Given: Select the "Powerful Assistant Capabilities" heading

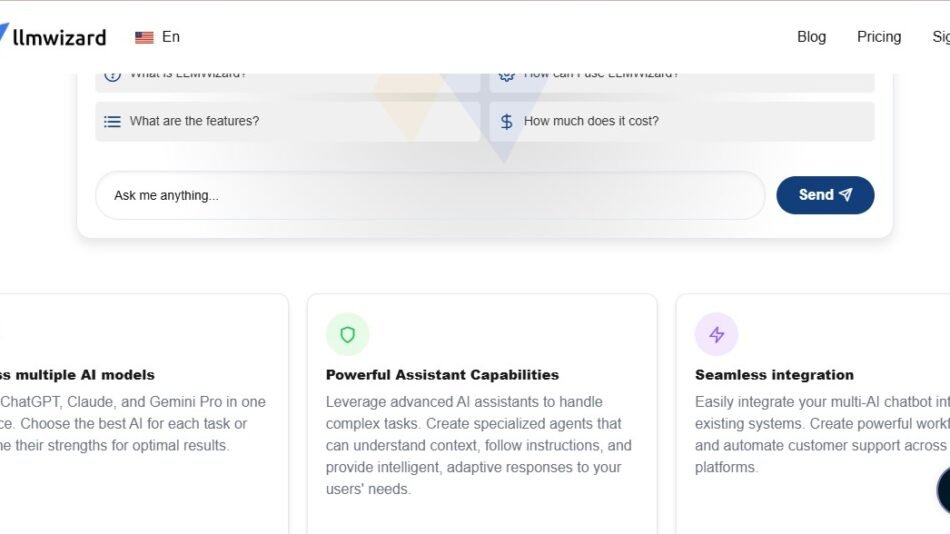Looking at the screenshot, I should click(x=442, y=375).
